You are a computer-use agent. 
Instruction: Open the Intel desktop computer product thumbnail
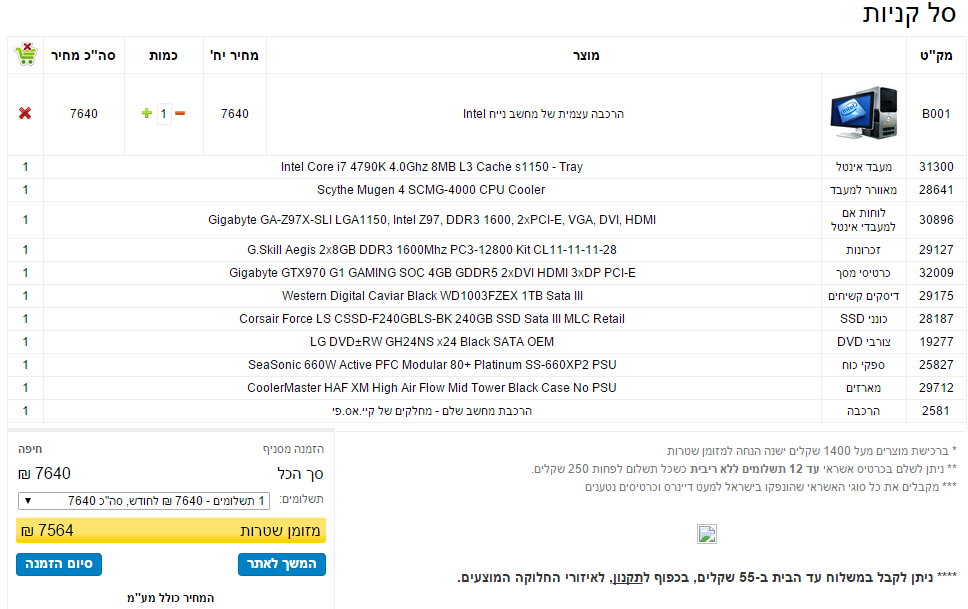tap(864, 112)
